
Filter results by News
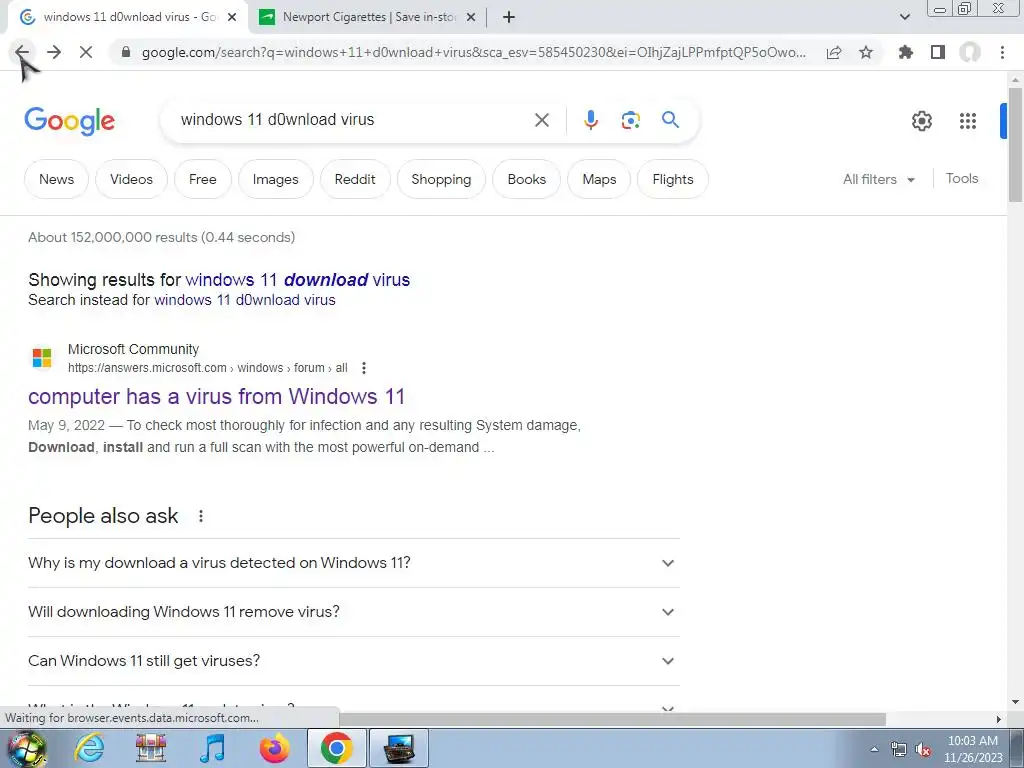pos(56,179)
